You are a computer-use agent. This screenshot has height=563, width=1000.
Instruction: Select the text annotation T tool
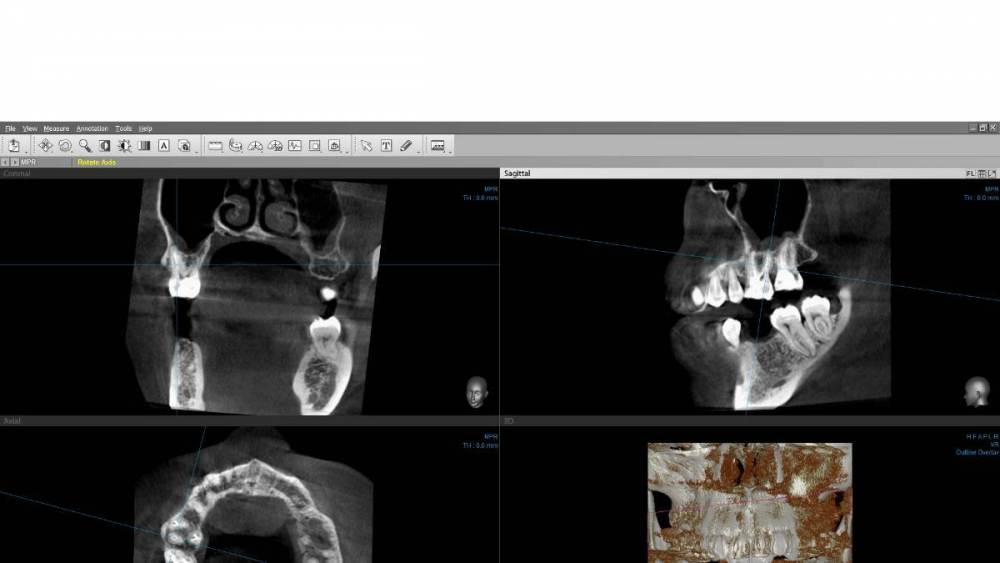[386, 146]
